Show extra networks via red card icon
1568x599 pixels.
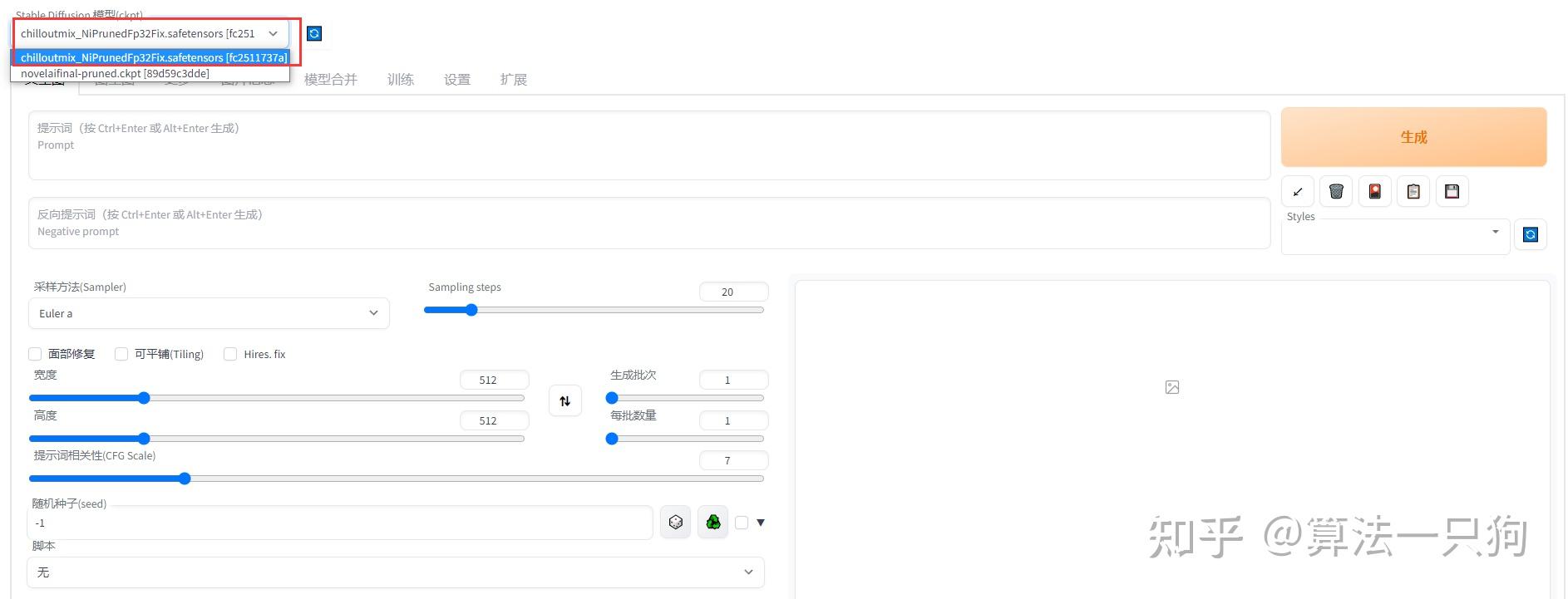(1375, 192)
